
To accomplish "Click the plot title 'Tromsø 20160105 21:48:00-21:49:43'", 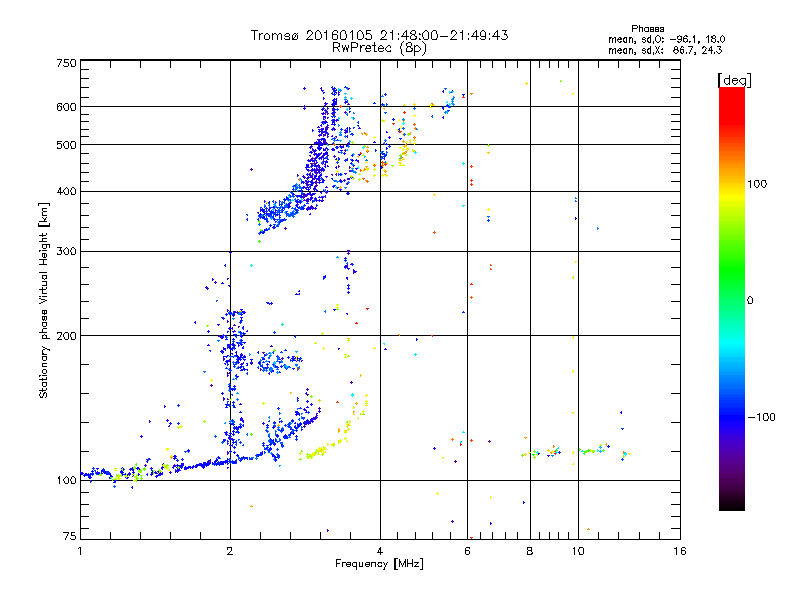I will (x=379, y=35).
